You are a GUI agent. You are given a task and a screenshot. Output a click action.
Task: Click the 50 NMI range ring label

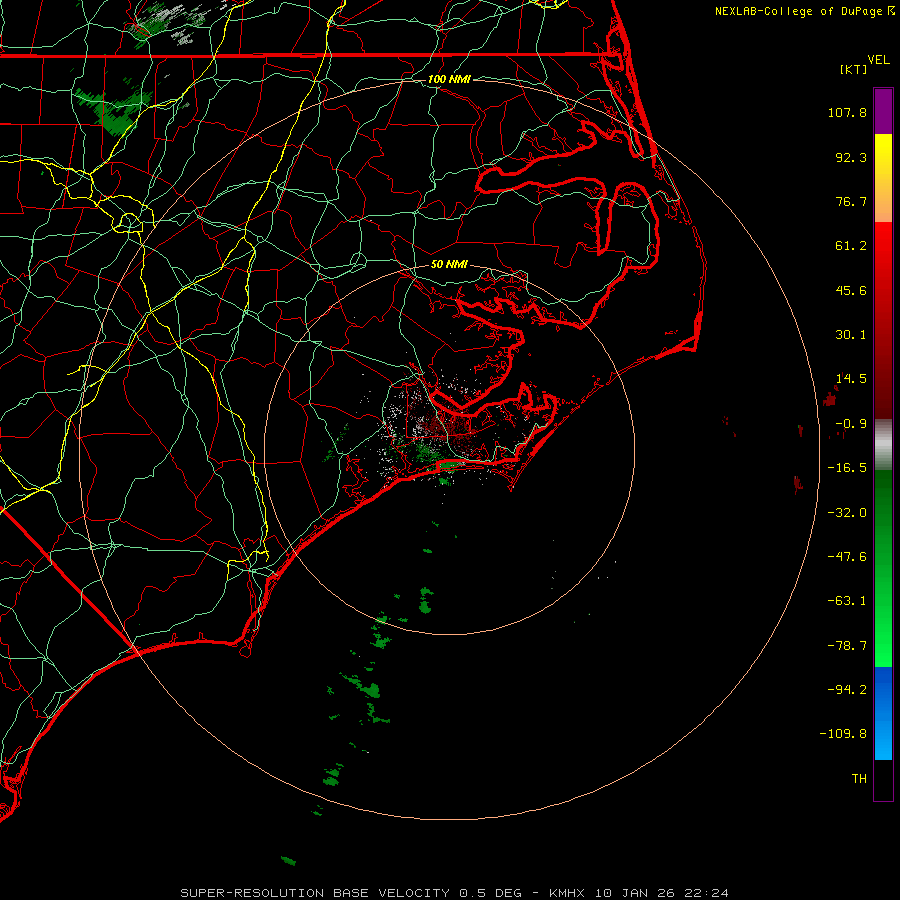pyautogui.click(x=449, y=264)
